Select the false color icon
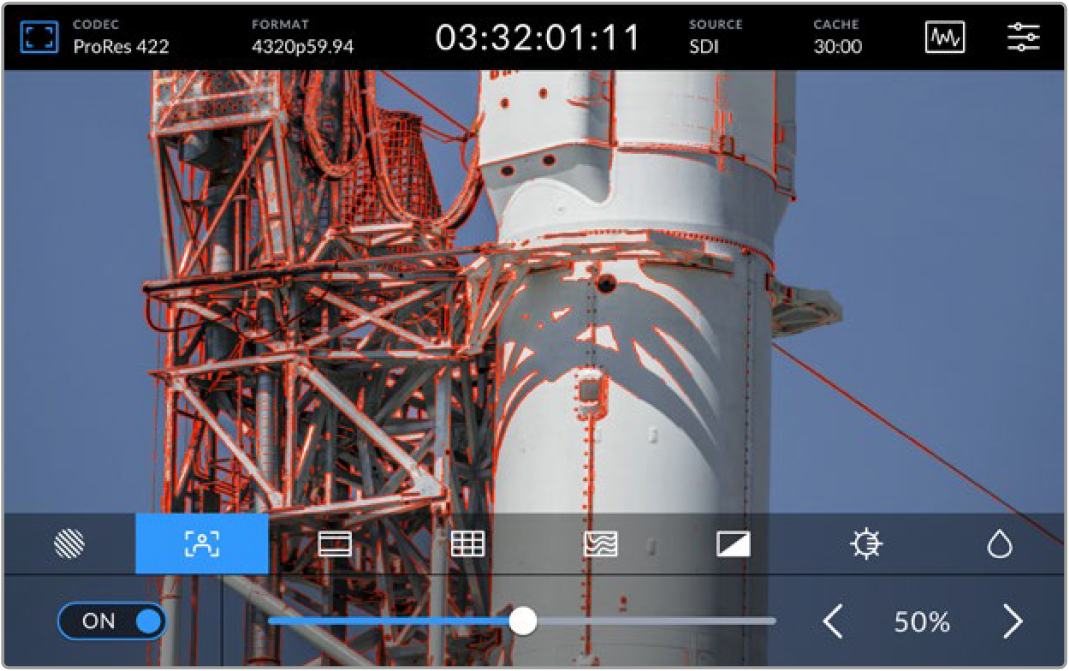 point(601,544)
